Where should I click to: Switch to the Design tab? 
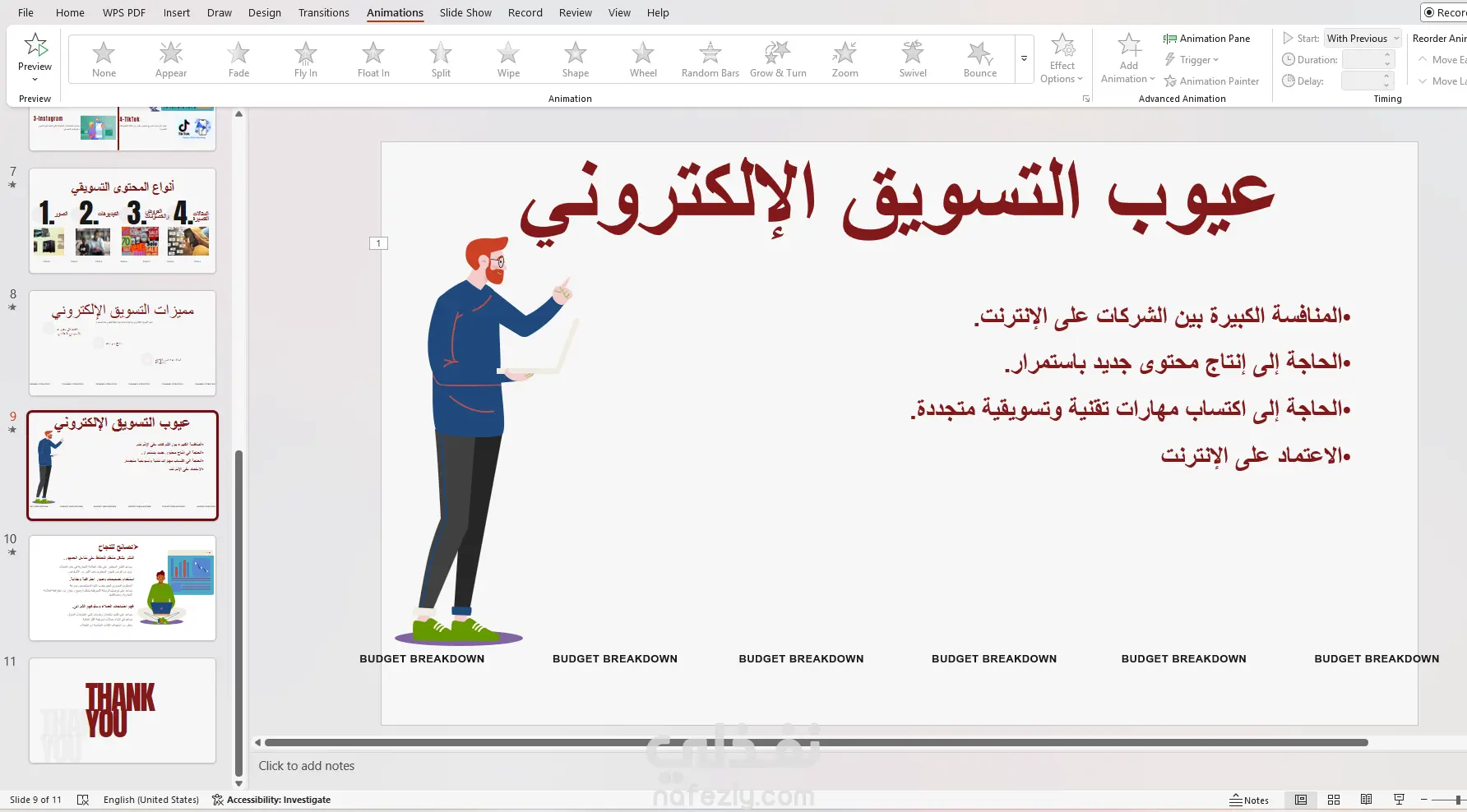(x=265, y=12)
